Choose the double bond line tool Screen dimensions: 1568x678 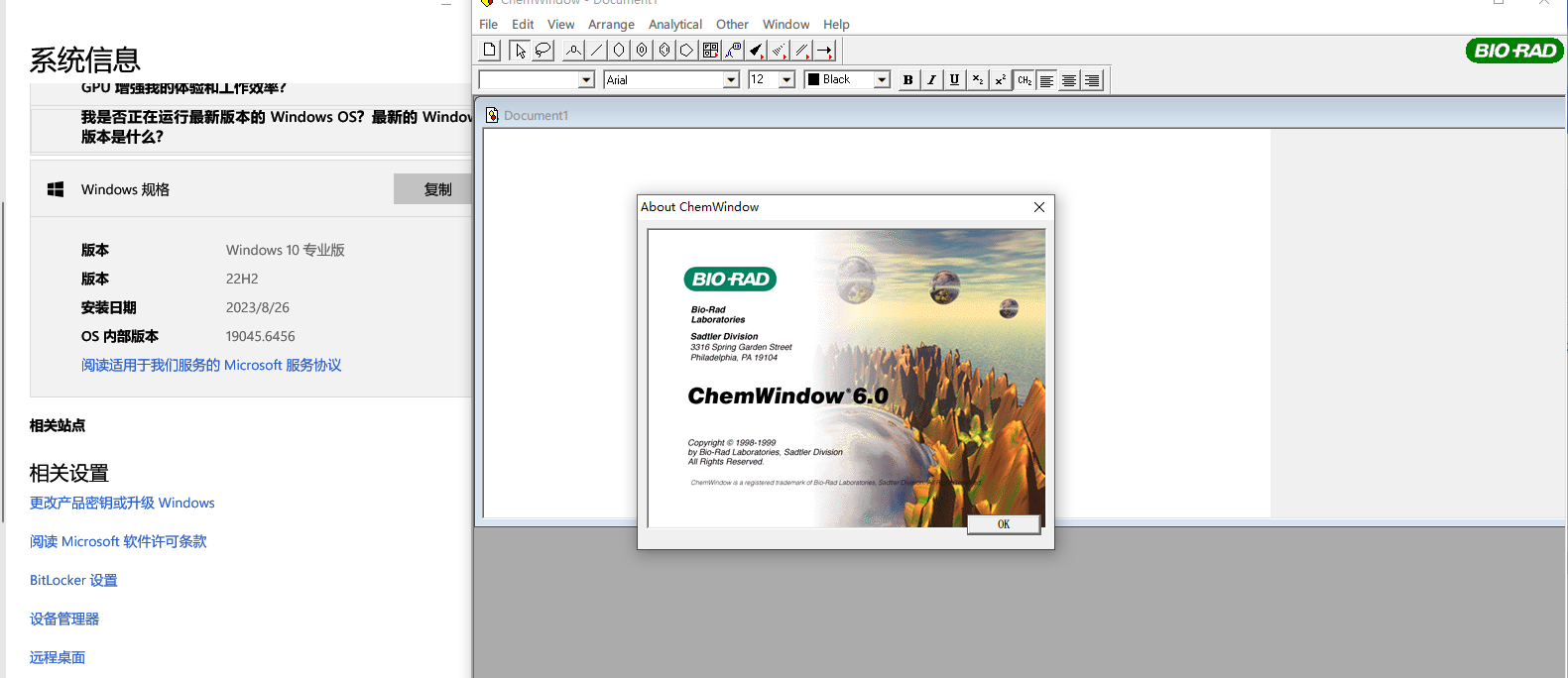[801, 51]
